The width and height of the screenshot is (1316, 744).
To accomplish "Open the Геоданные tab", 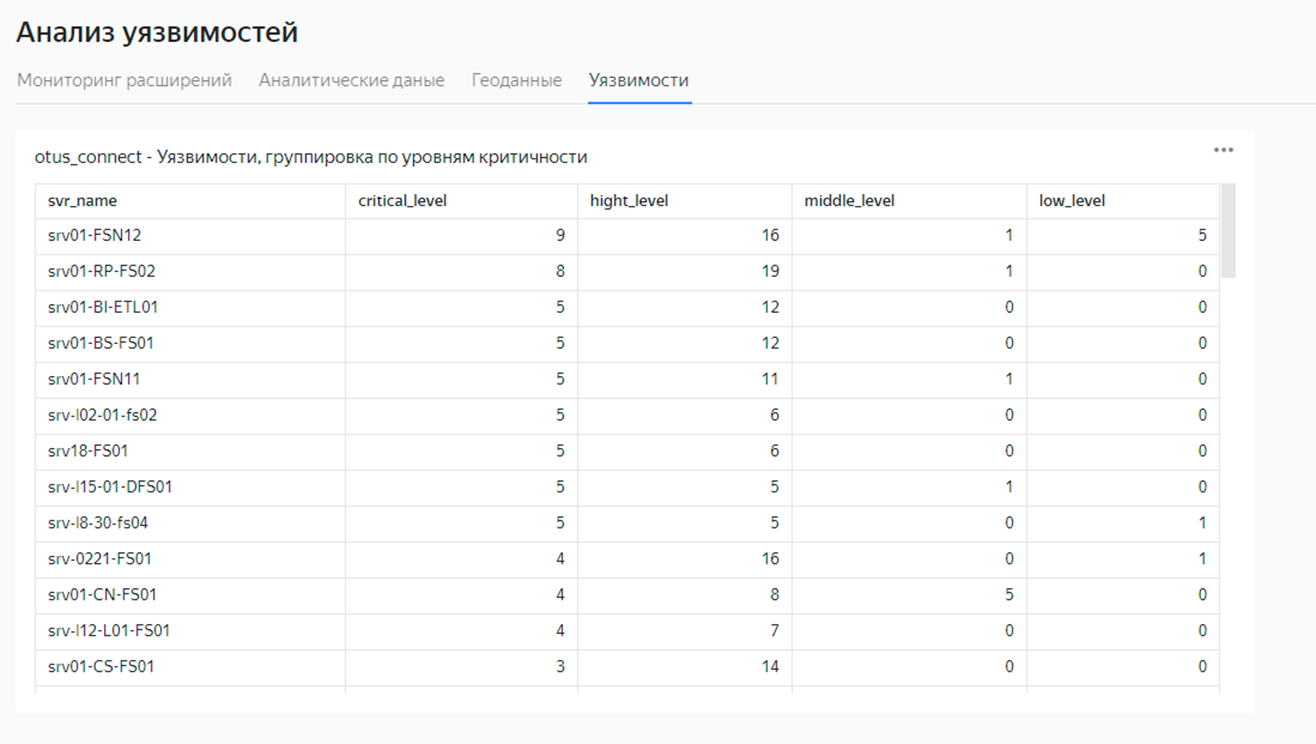I will point(515,80).
